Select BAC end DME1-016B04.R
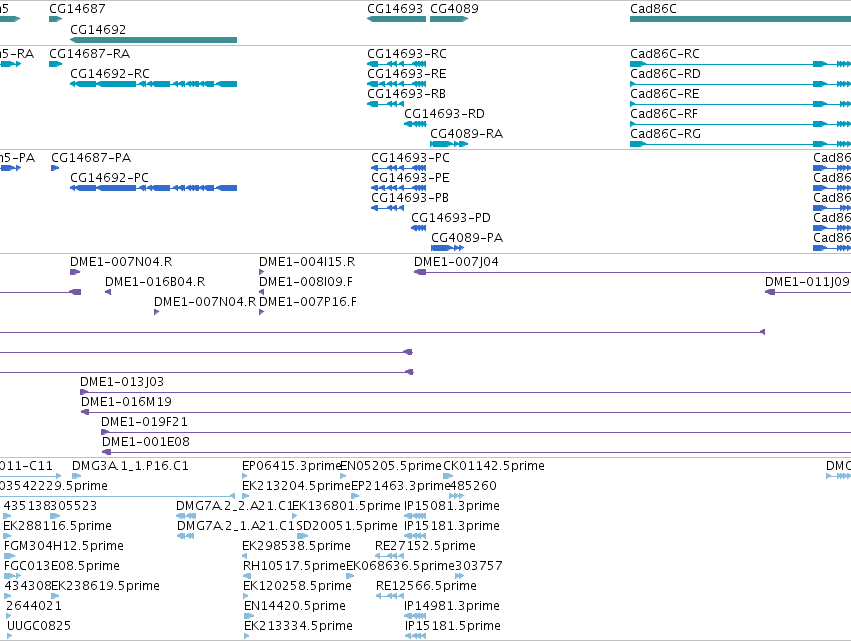 [155, 282]
